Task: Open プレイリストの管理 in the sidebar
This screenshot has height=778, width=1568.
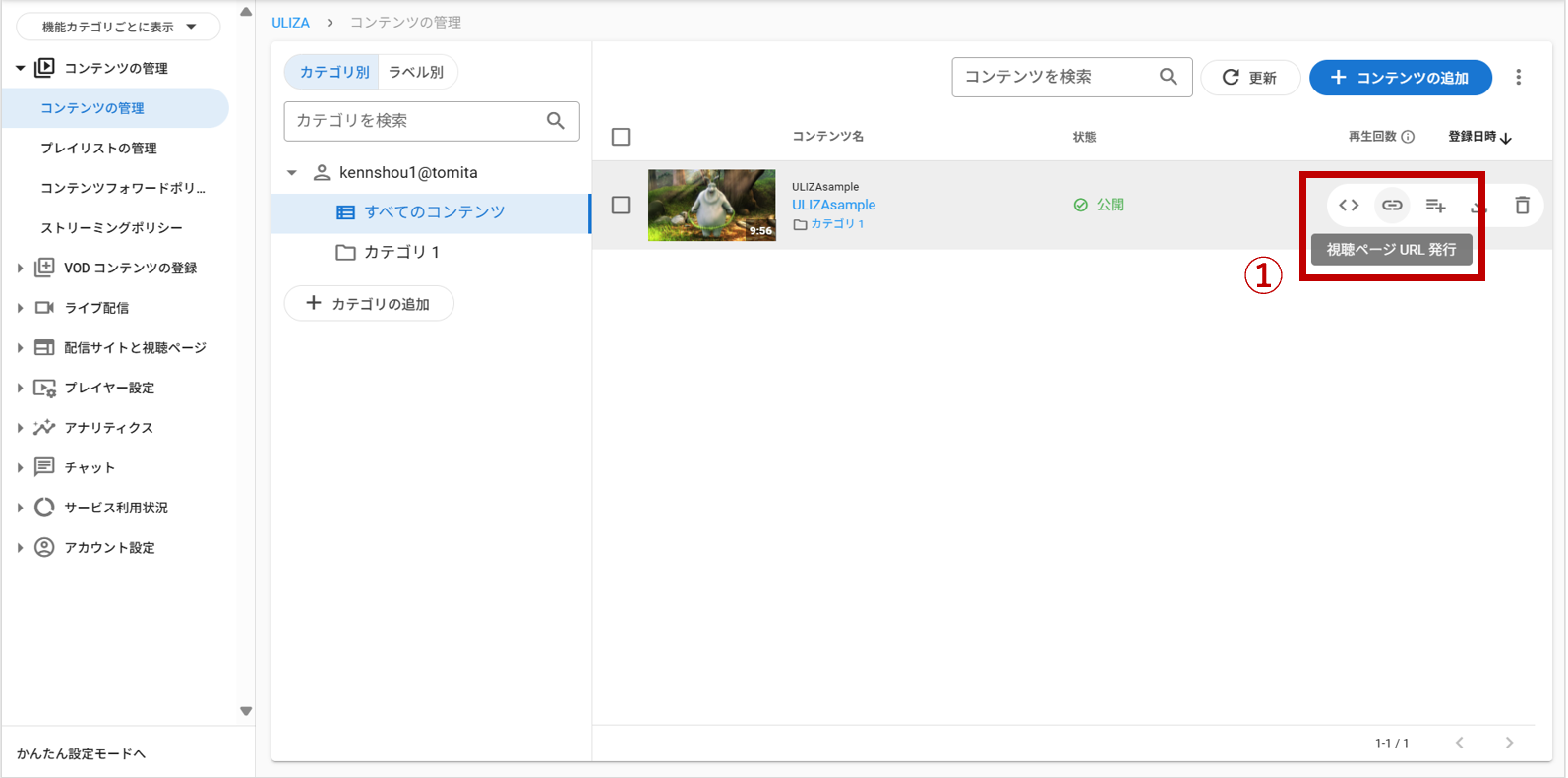Action: (98, 149)
